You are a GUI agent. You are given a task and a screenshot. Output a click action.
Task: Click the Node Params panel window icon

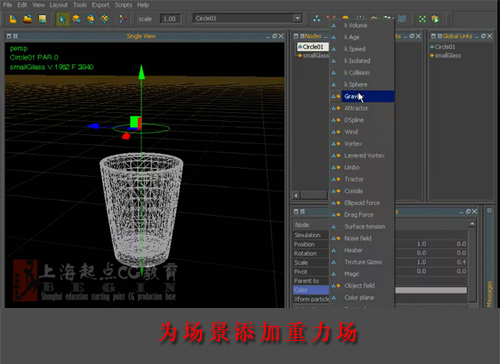tap(296, 211)
